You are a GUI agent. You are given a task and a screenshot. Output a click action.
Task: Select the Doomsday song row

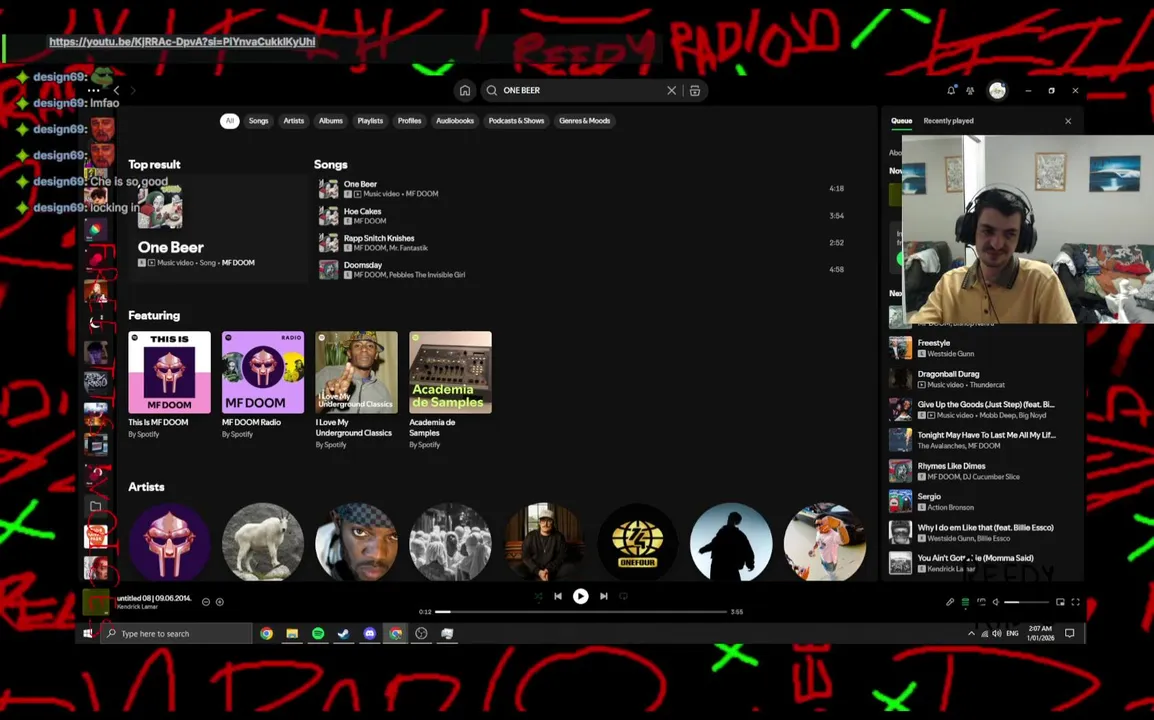point(581,269)
